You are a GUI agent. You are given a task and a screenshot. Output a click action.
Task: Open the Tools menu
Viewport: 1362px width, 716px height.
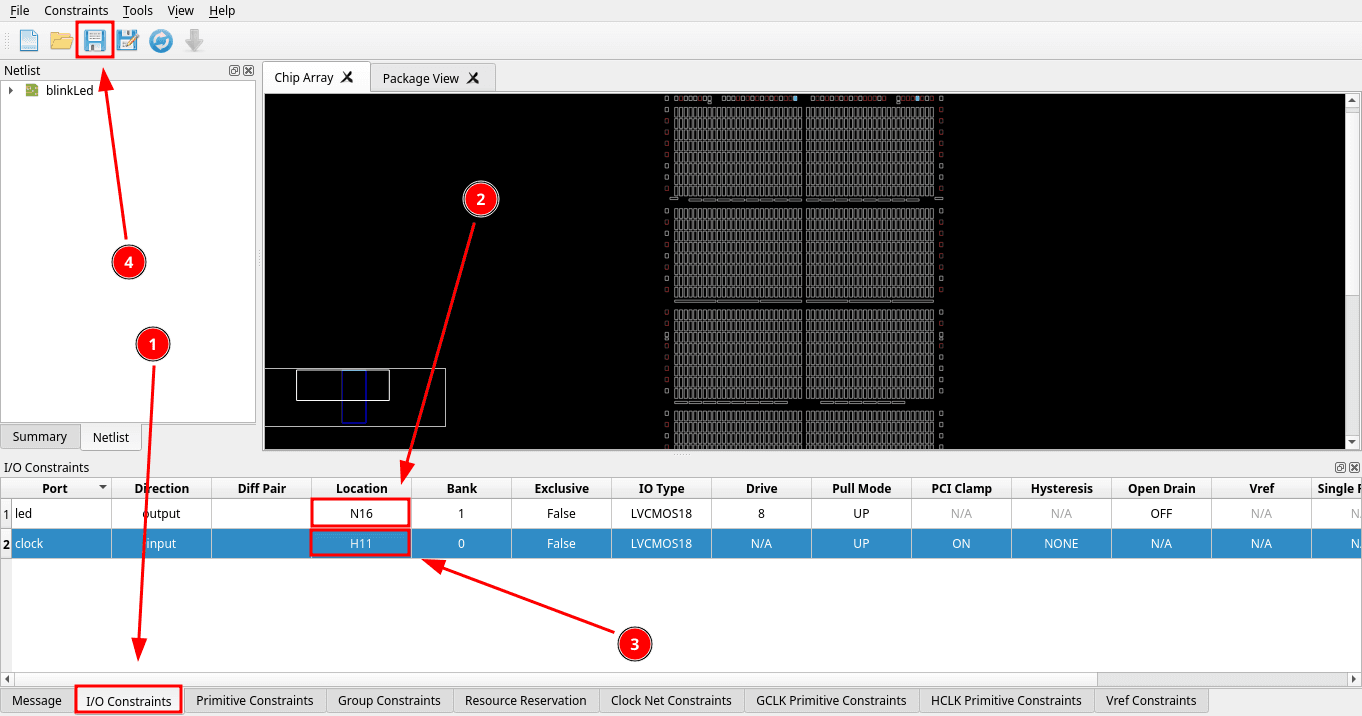[x=138, y=10]
